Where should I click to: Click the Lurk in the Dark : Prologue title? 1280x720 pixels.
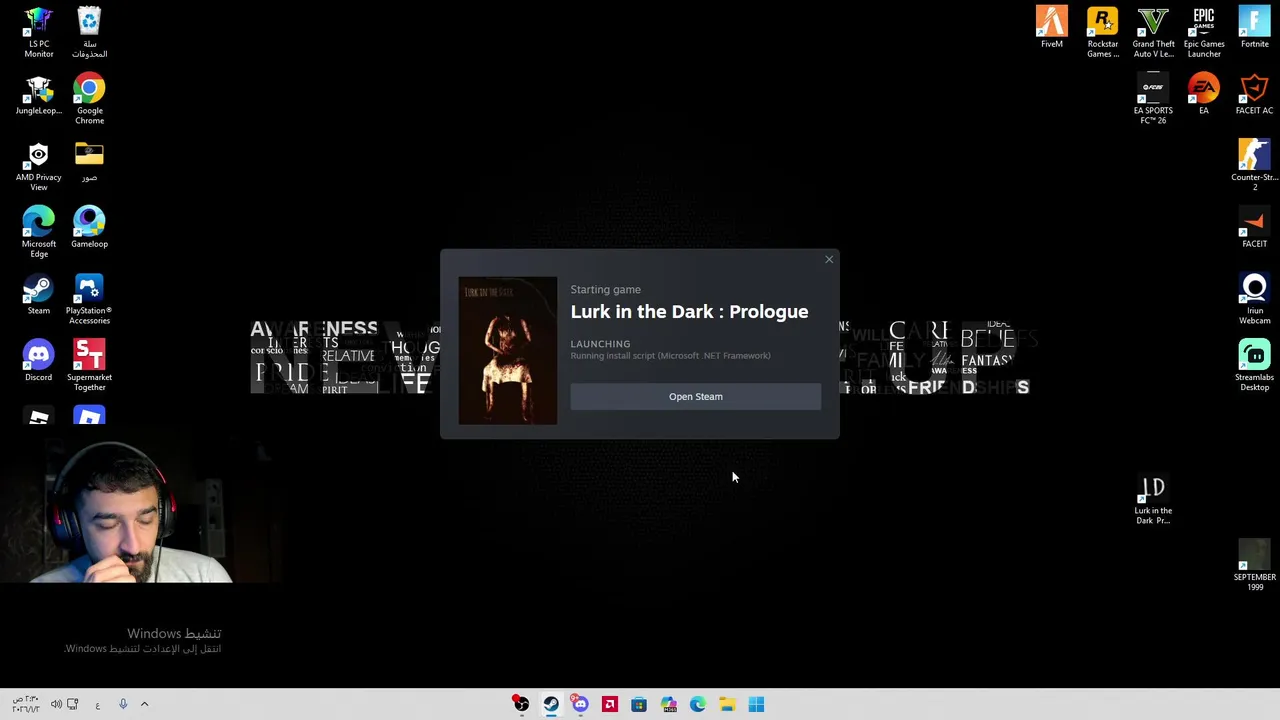(689, 312)
